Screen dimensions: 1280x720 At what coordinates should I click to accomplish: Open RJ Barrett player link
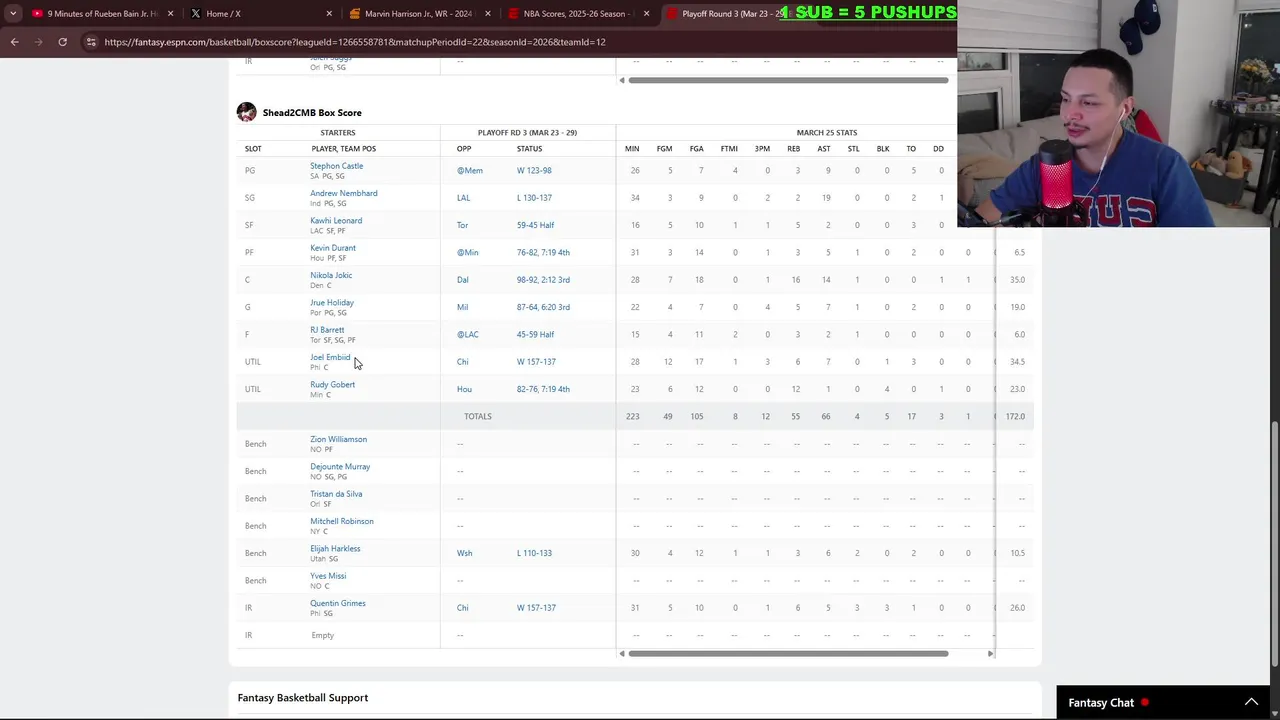click(x=327, y=330)
